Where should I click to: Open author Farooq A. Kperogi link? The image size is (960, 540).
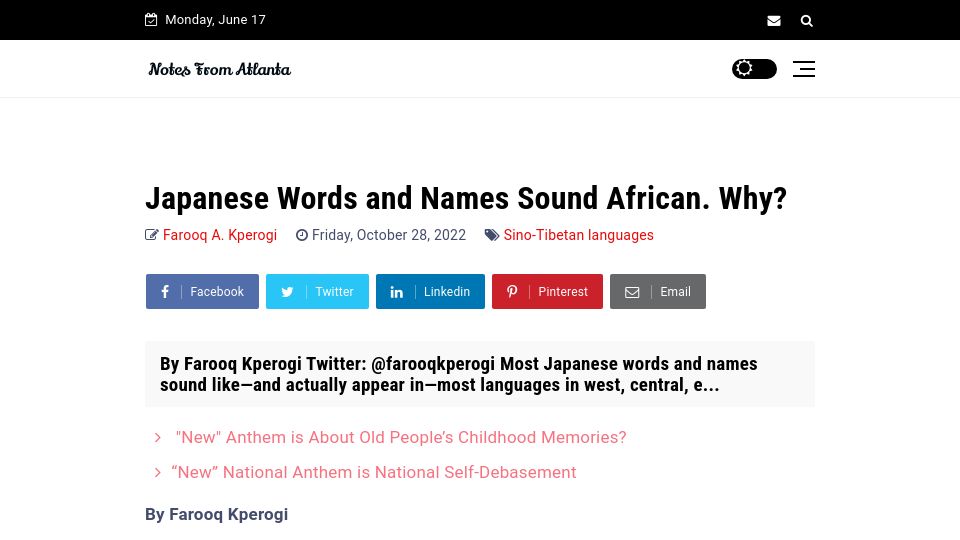pyautogui.click(x=220, y=235)
